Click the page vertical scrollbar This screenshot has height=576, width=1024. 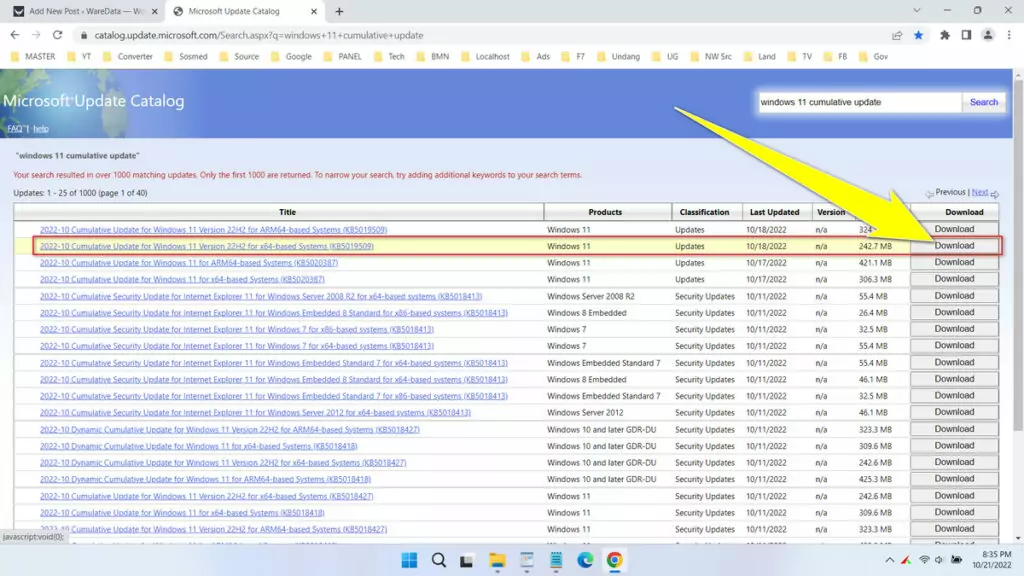[1018, 255]
